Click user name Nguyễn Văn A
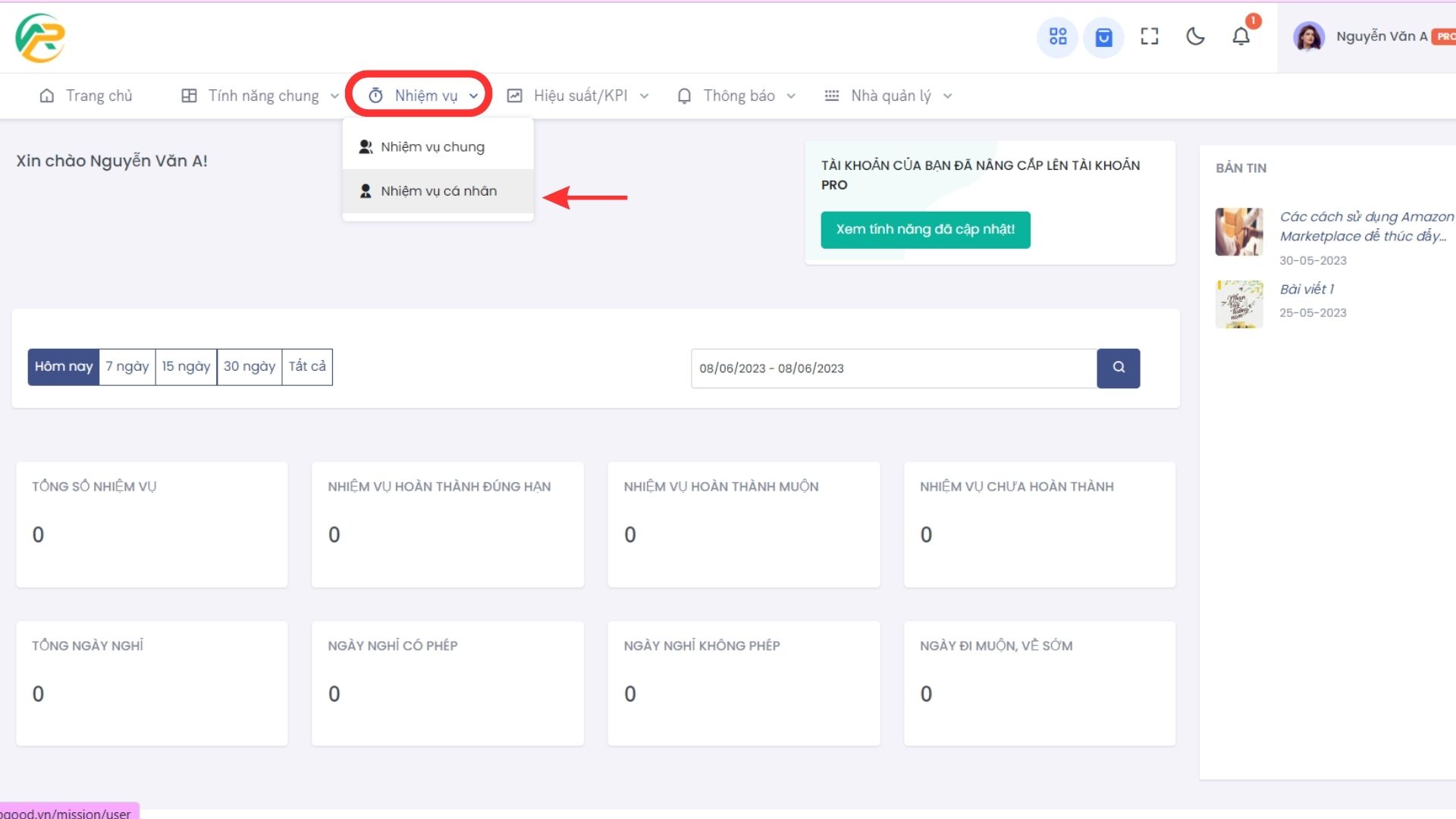The height and width of the screenshot is (819, 1456). click(x=1382, y=36)
